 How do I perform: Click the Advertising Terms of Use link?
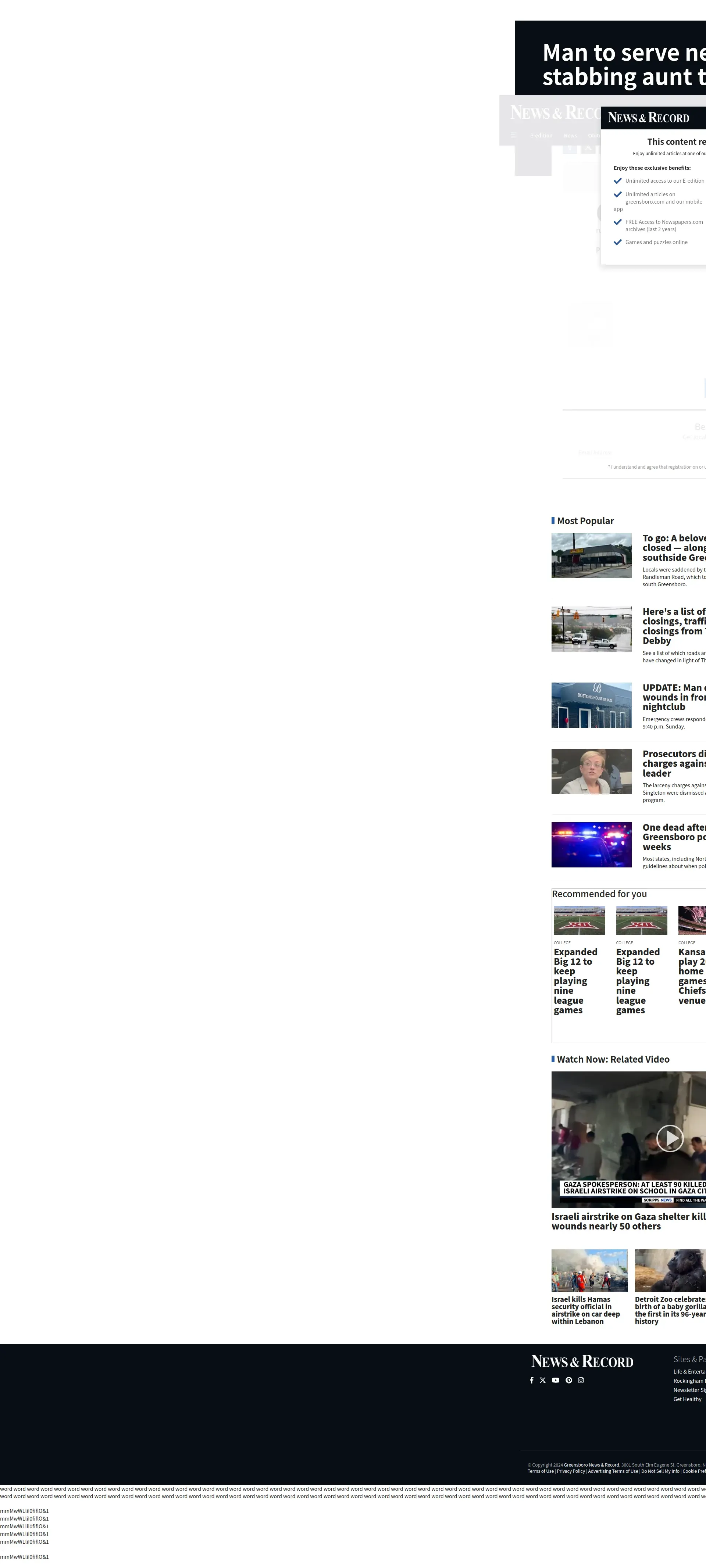[x=613, y=1471]
